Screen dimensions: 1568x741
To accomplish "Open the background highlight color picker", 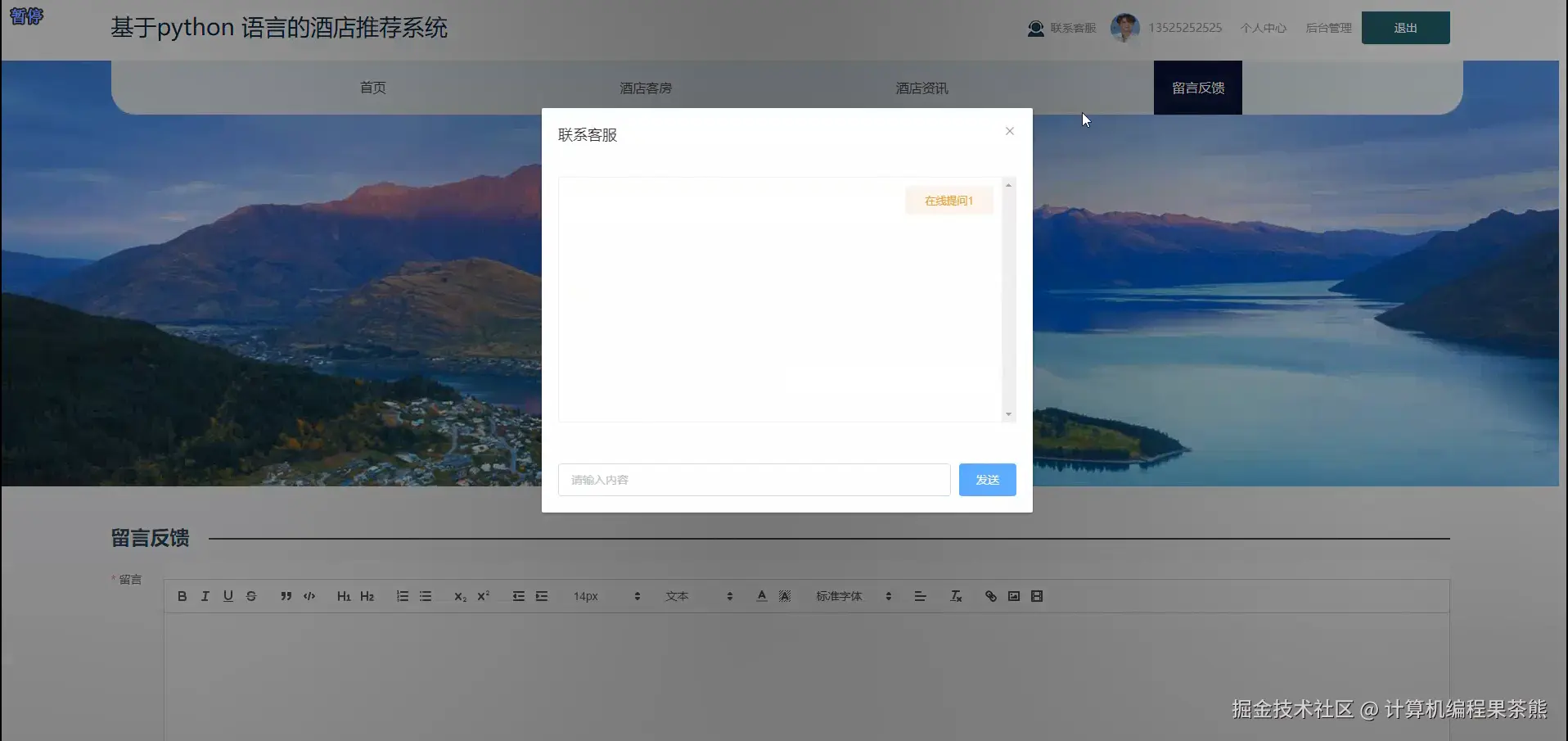I will point(785,596).
